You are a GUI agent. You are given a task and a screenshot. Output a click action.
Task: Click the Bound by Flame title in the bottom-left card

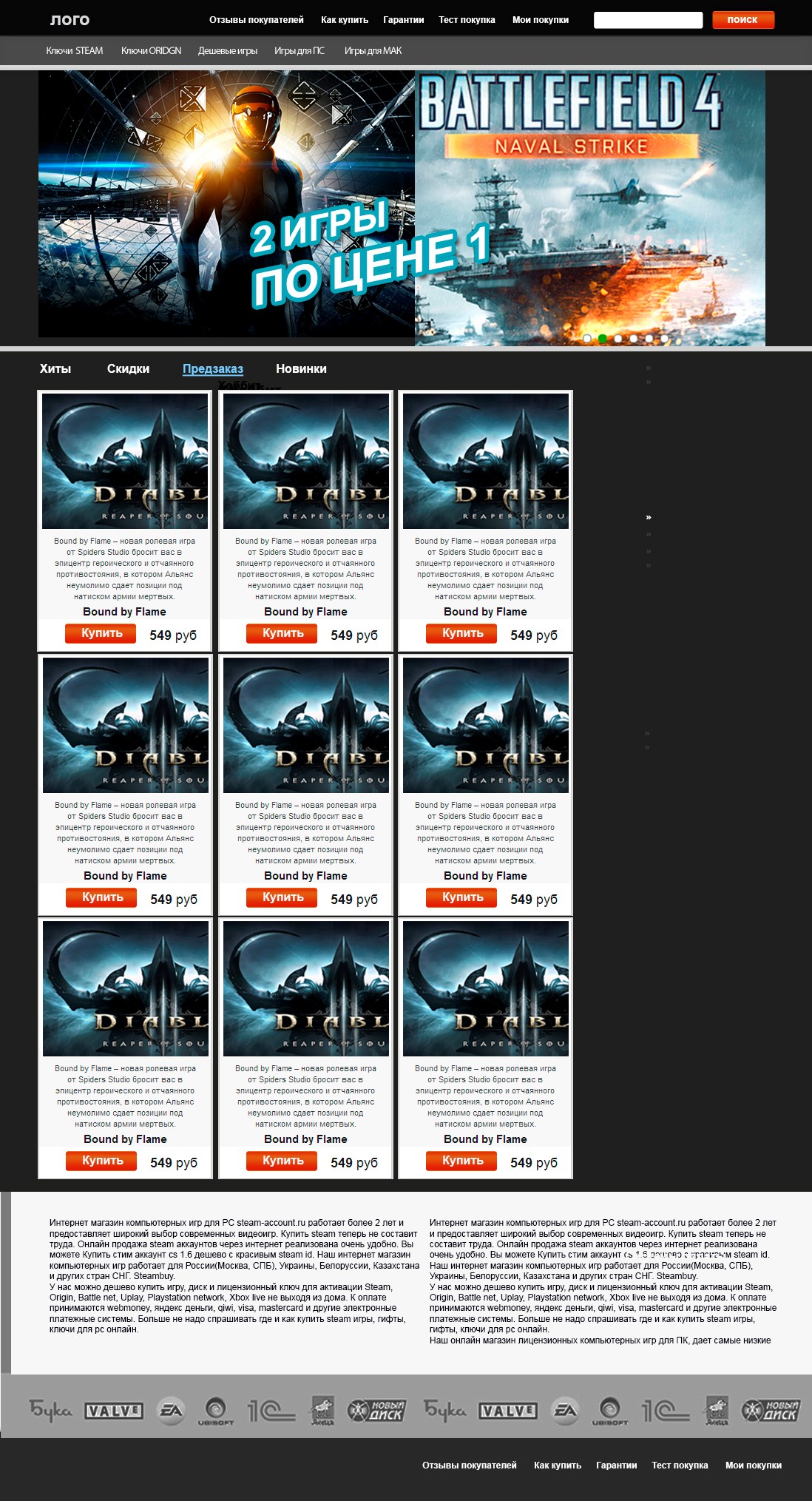tap(125, 1139)
